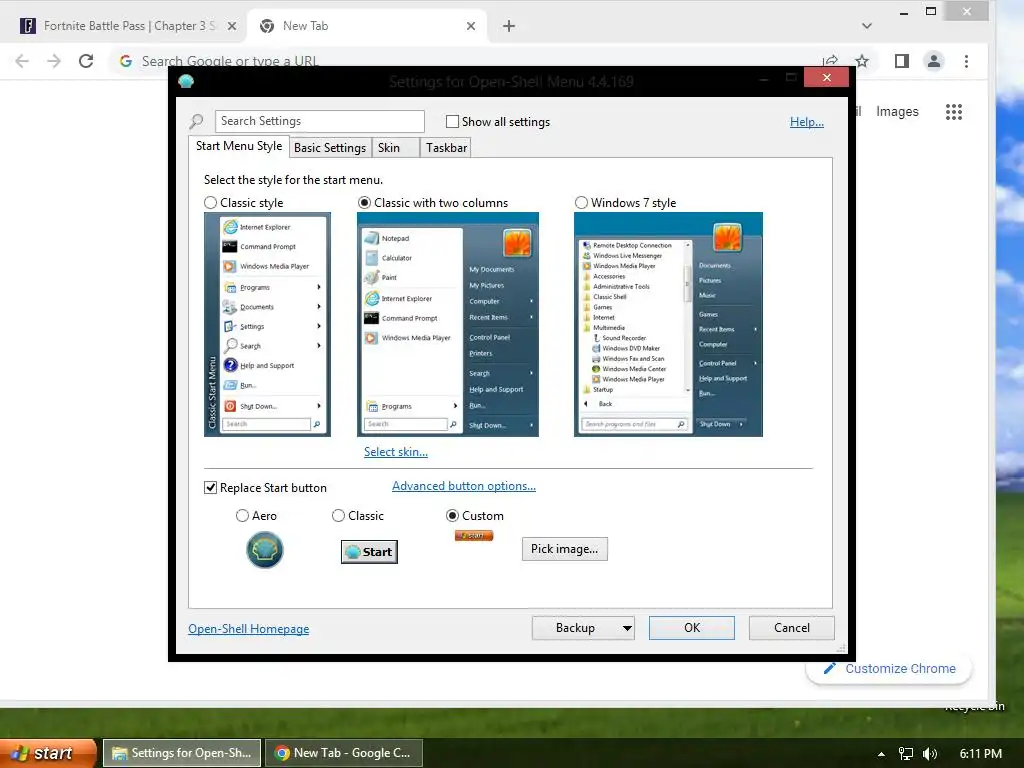Image resolution: width=1024 pixels, height=768 pixels.
Task: Toggle the Show all settings checkbox
Action: (x=452, y=121)
